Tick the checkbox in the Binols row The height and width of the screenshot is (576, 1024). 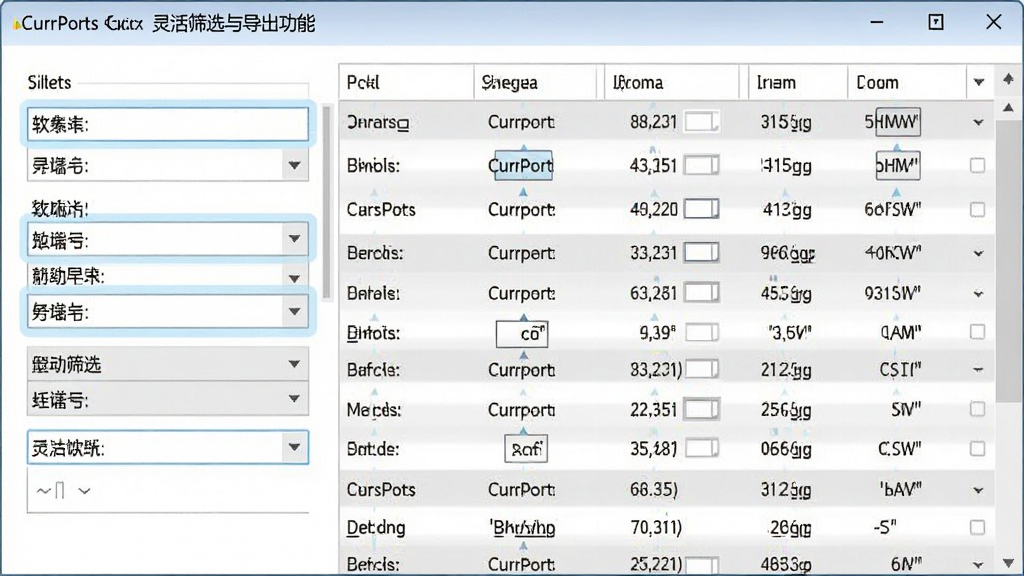(978, 165)
